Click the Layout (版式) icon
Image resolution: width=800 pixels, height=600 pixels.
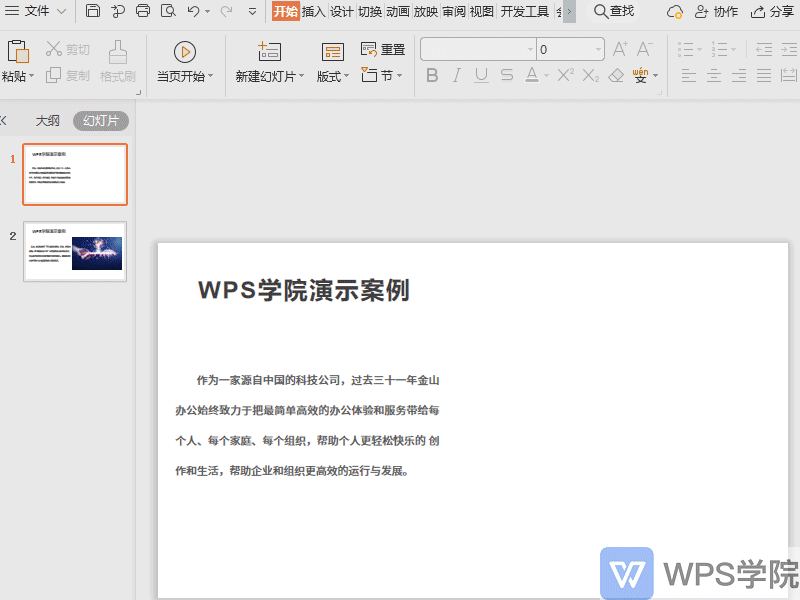click(333, 52)
